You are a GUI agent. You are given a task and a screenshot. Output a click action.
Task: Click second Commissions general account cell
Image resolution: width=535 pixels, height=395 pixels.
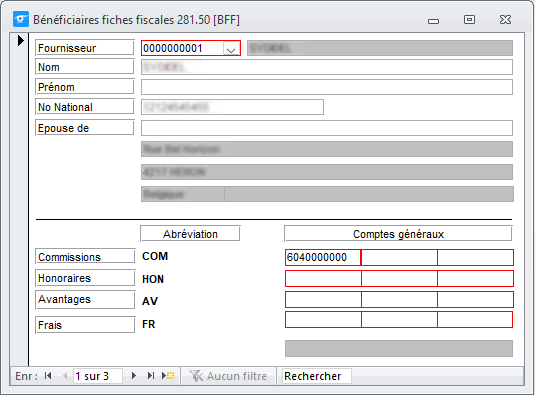click(x=399, y=257)
